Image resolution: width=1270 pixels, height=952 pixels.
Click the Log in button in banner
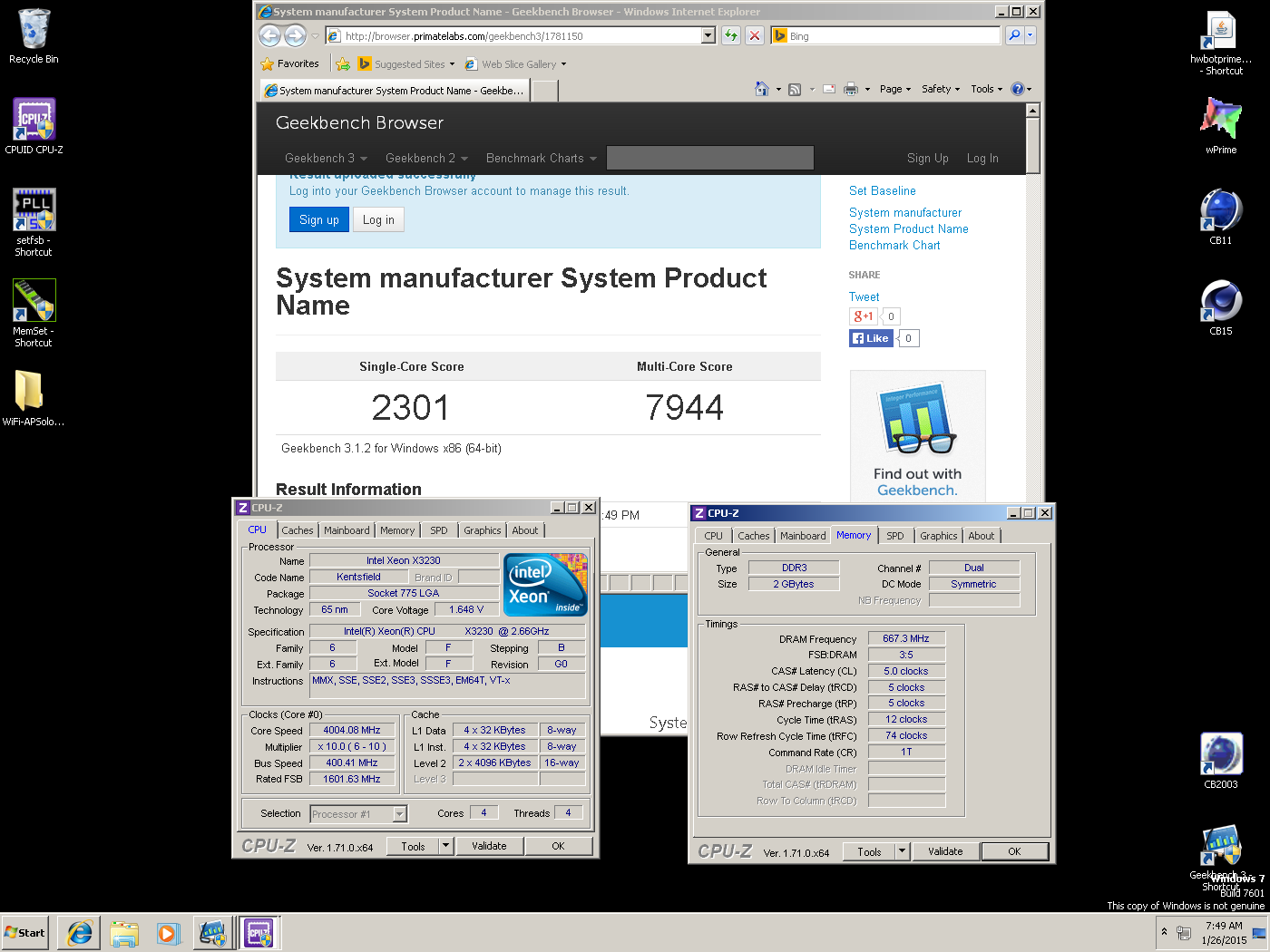pyautogui.click(x=378, y=220)
